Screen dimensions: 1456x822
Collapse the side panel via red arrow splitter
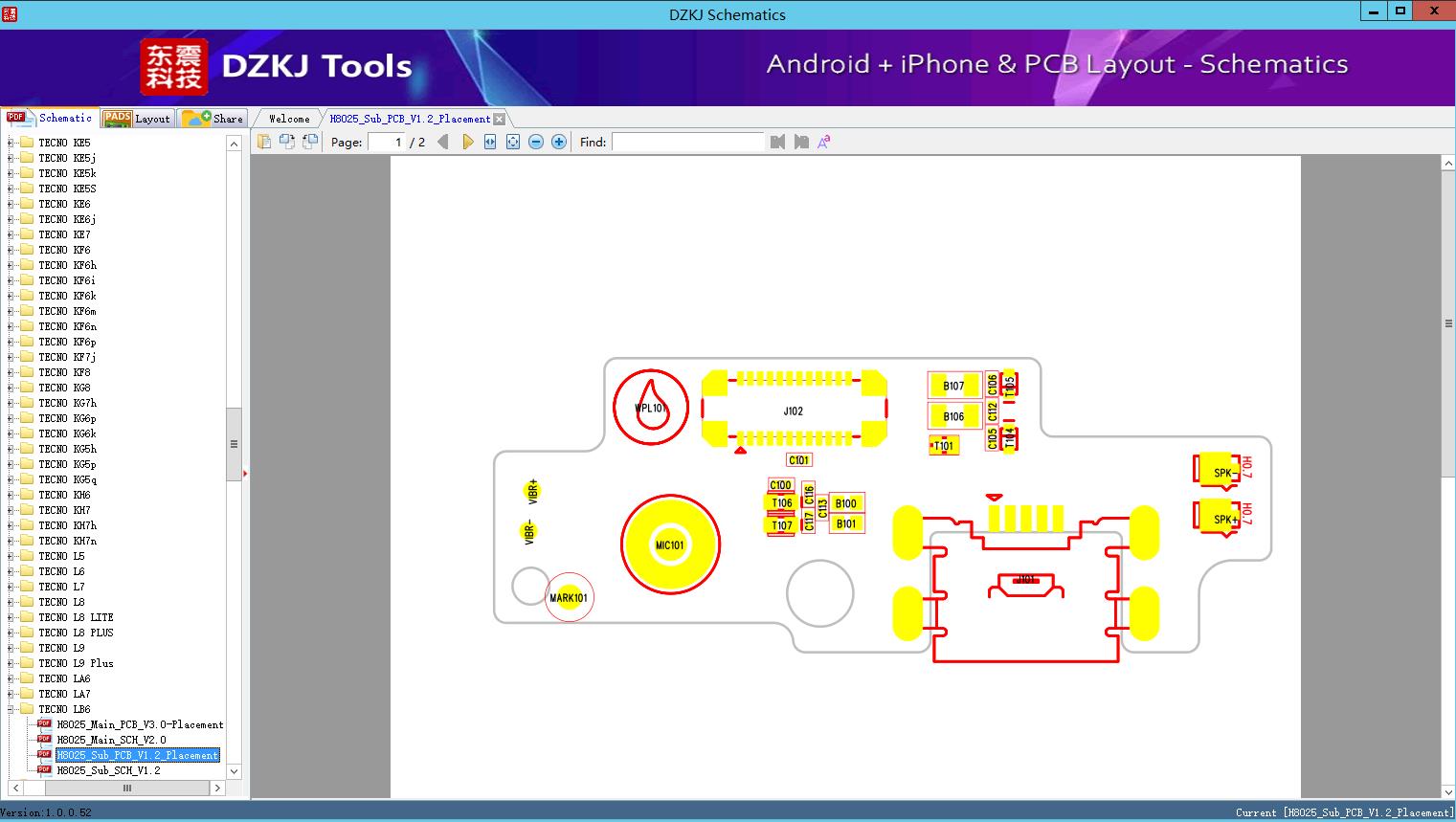[246, 473]
